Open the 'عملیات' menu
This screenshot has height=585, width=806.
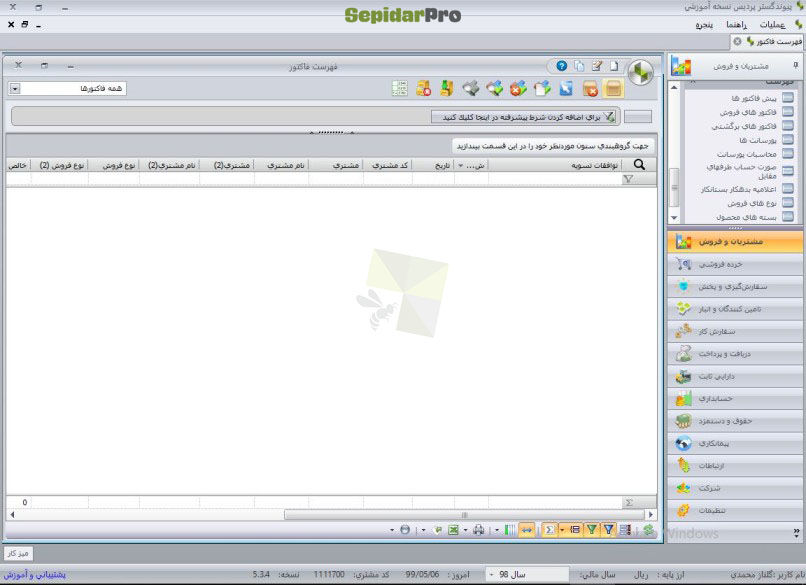pyautogui.click(x=772, y=24)
